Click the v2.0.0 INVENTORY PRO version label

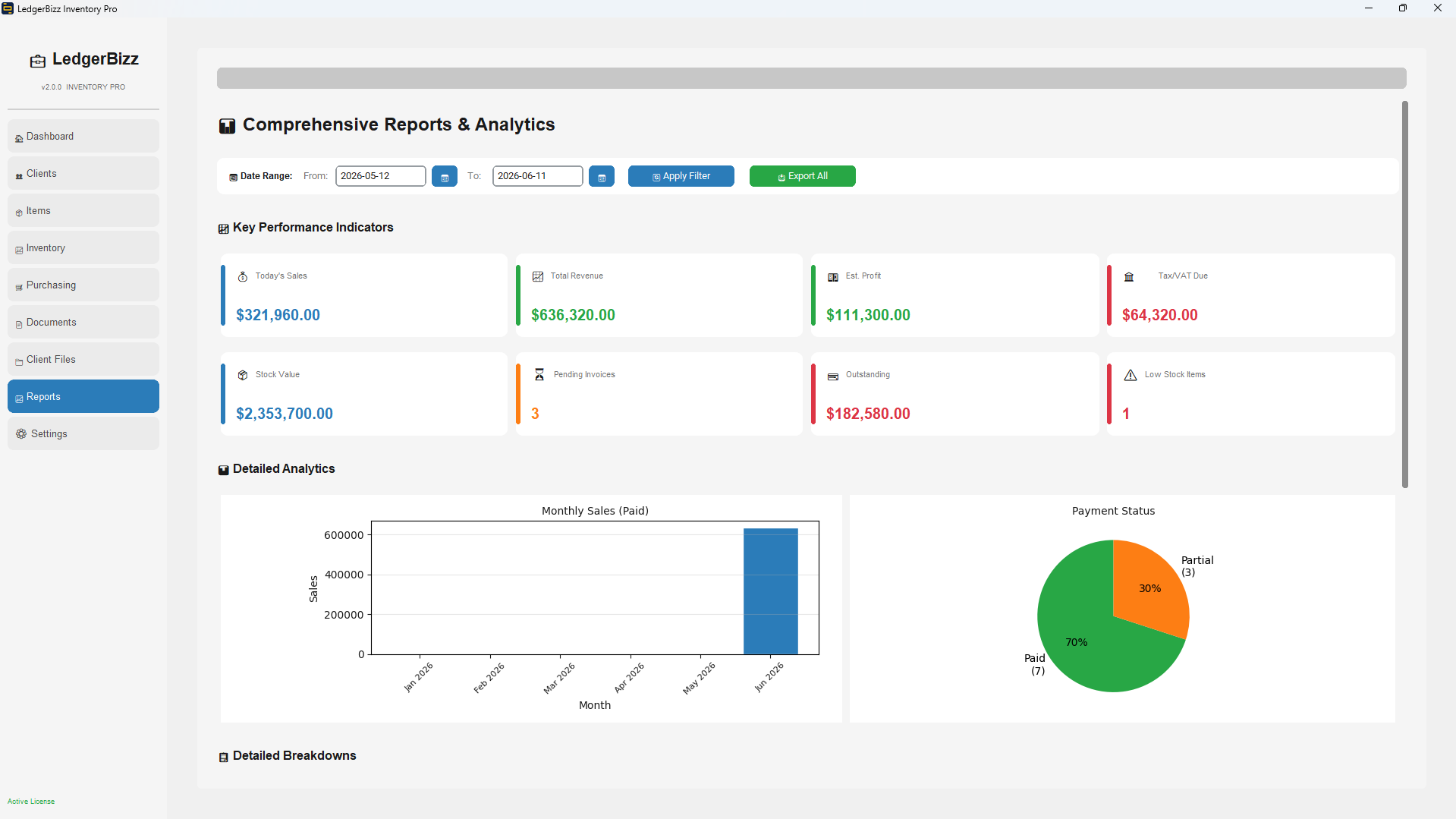coord(83,87)
